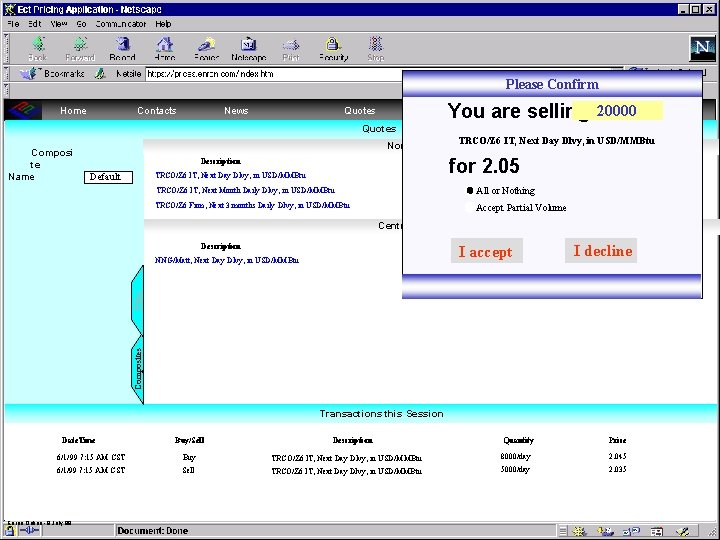
Task: Click the Netsite location page icon
Action: (100, 73)
